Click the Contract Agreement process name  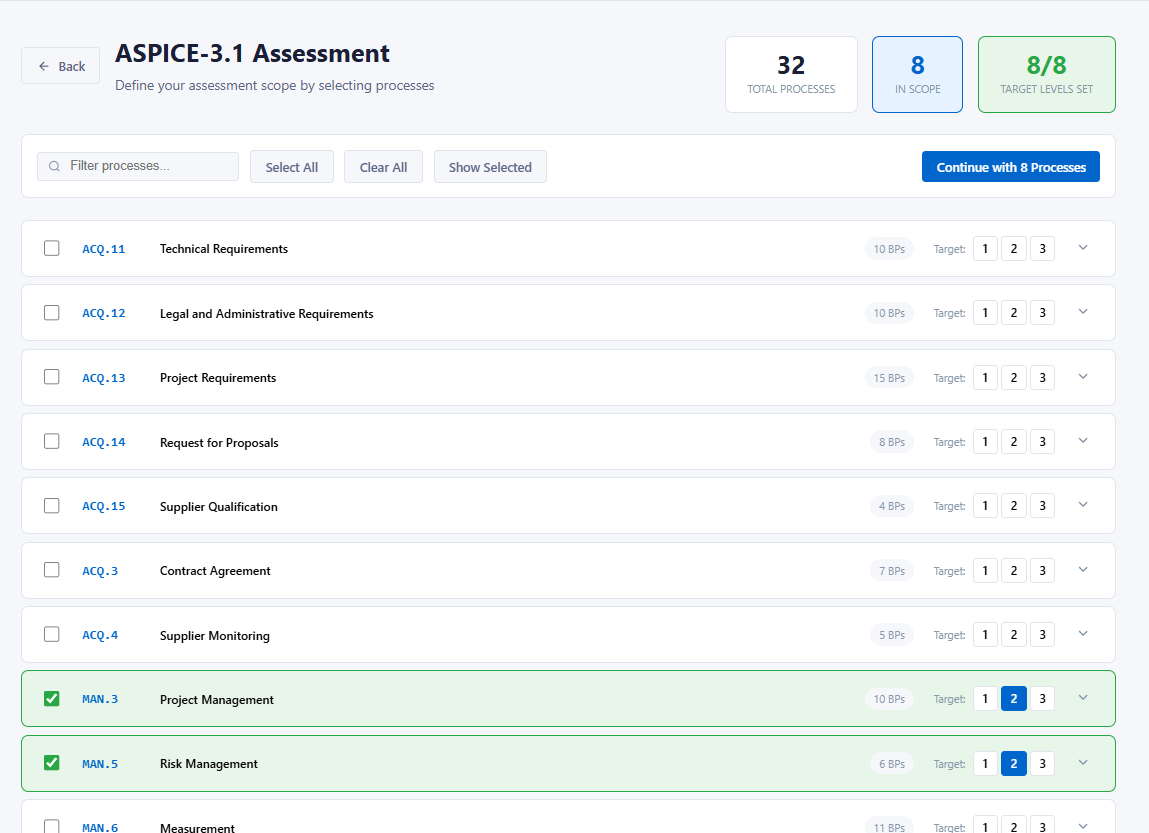tap(215, 571)
